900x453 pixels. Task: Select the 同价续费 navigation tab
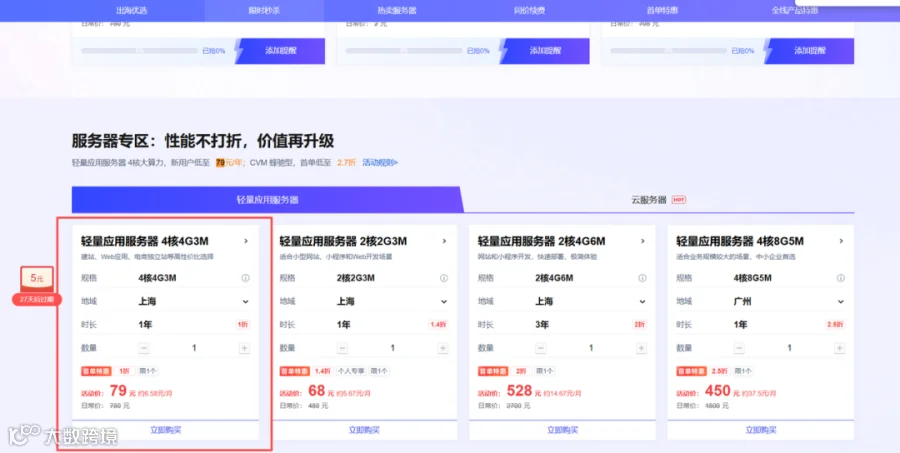pyautogui.click(x=529, y=10)
